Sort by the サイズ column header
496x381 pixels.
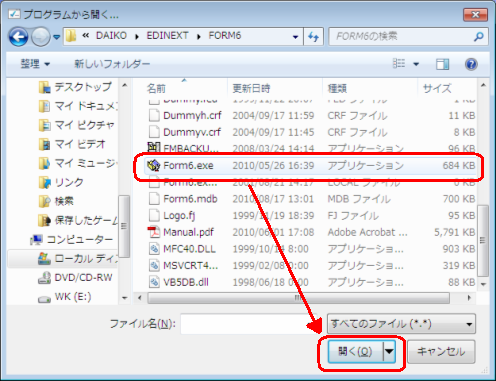click(x=437, y=88)
